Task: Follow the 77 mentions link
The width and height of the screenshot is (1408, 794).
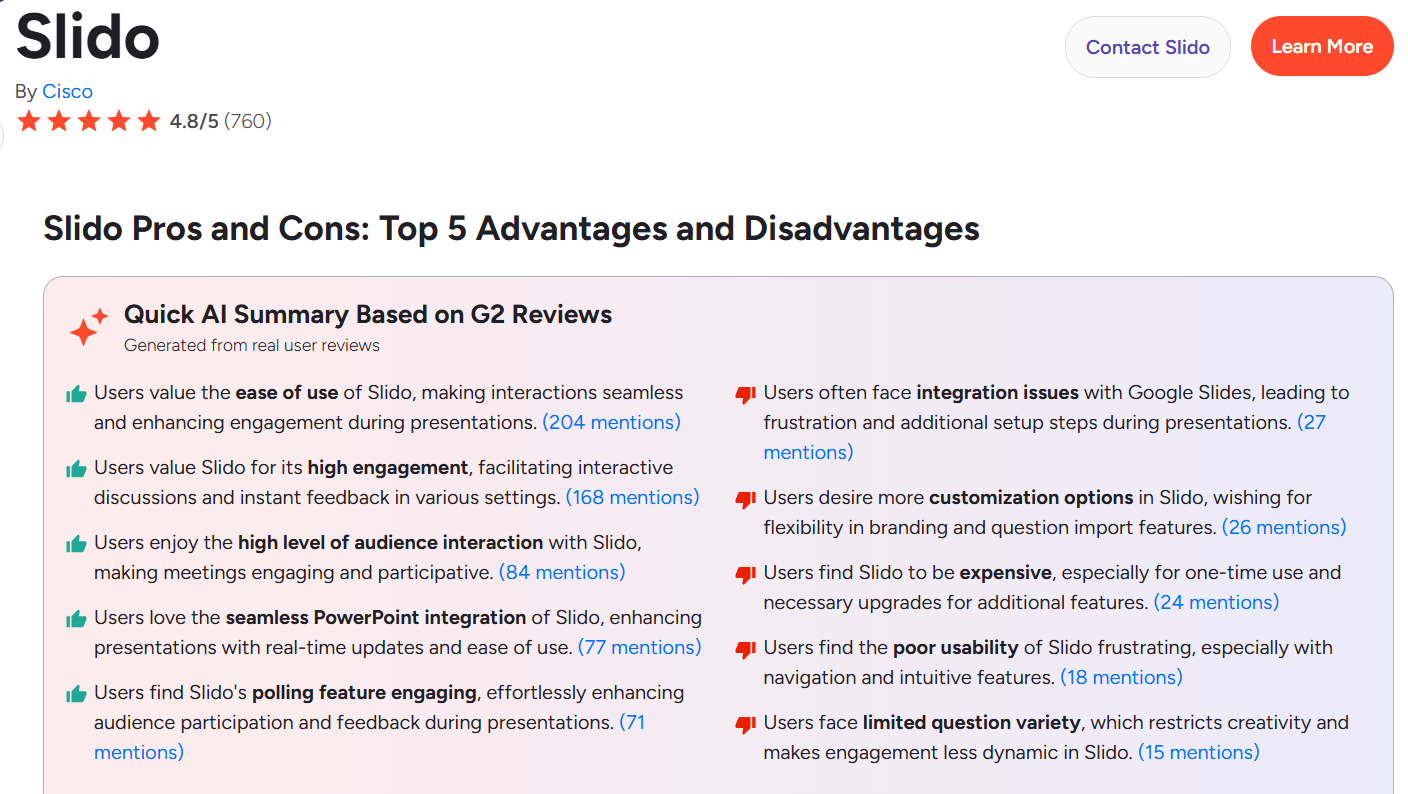Action: point(639,647)
